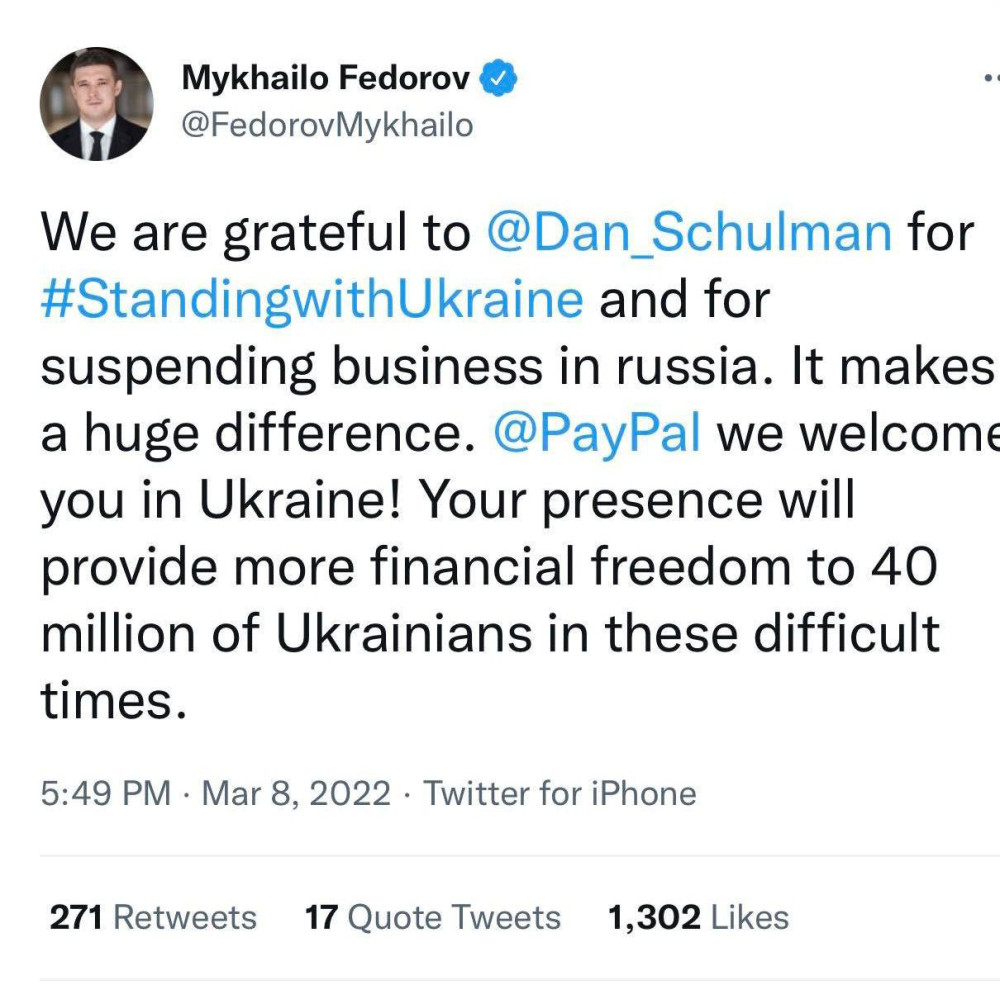Click the text "you in Ukraine!"
1000x985 pixels.
(220, 502)
